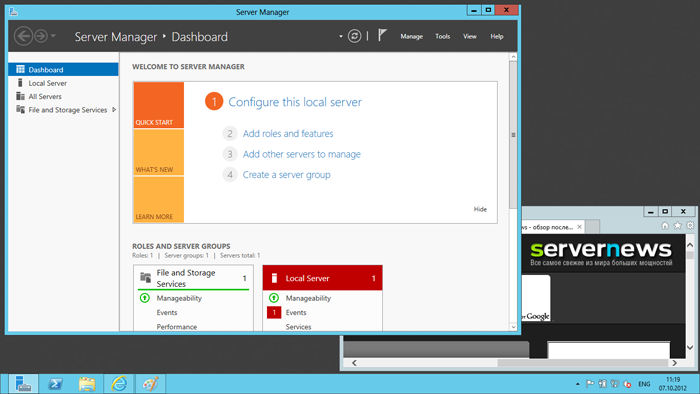The height and width of the screenshot is (394, 700).
Task: Go back with the Server Manager back arrow
Action: pyautogui.click(x=23, y=36)
